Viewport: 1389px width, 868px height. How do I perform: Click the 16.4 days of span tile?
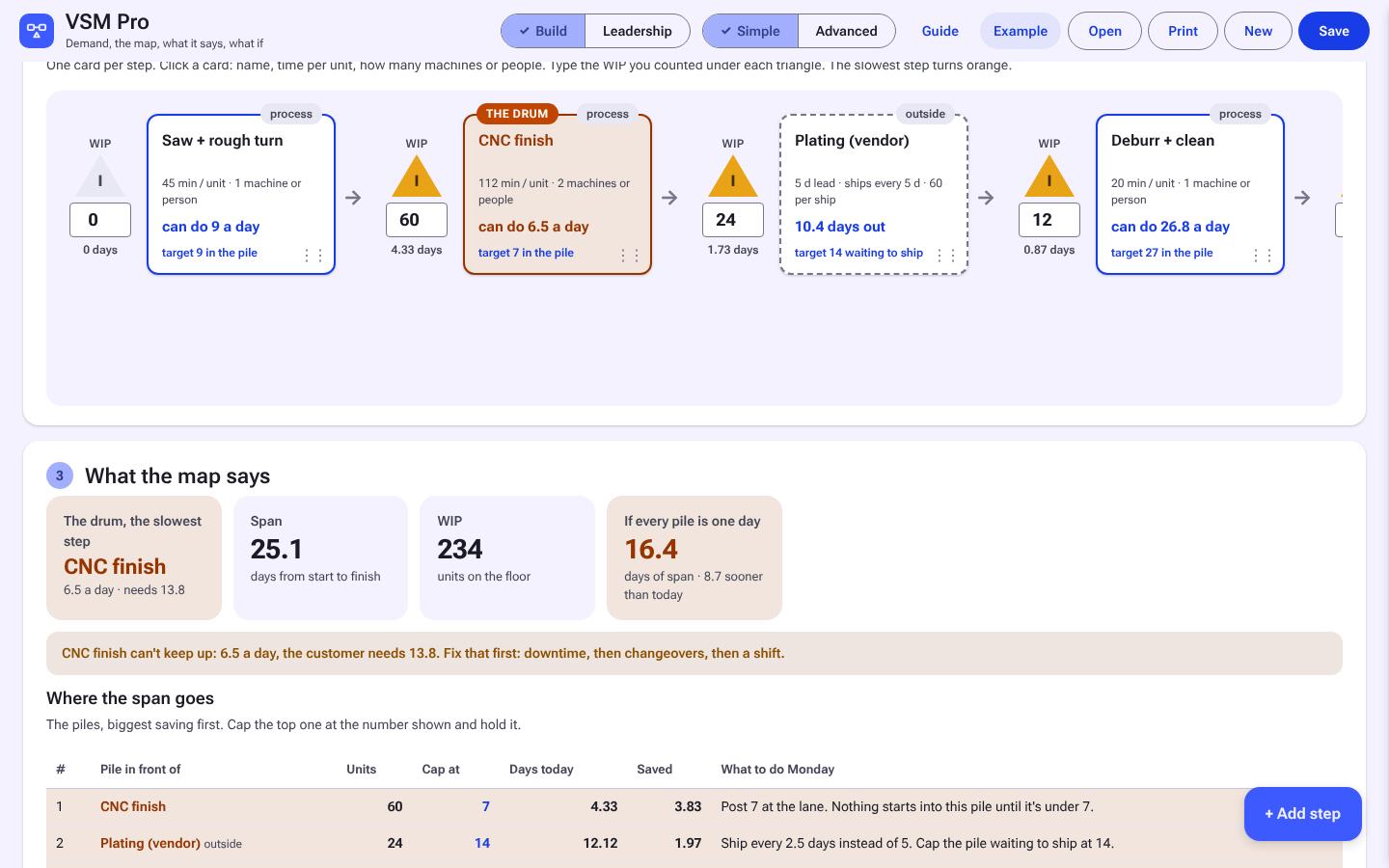click(x=694, y=557)
